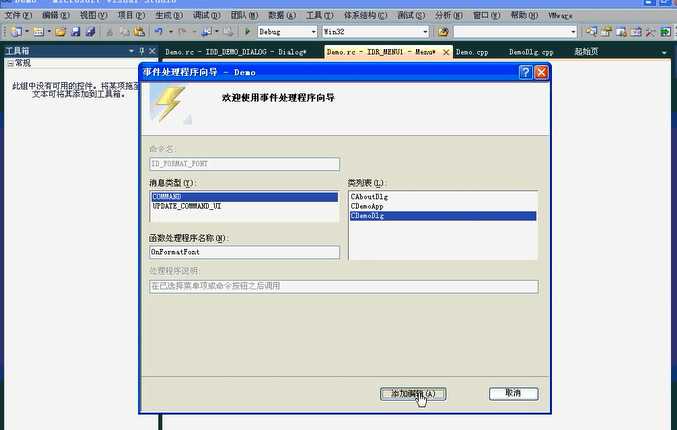Click the green arrow Start Page icon
Screen dimensions: 677x430
(665, 32)
